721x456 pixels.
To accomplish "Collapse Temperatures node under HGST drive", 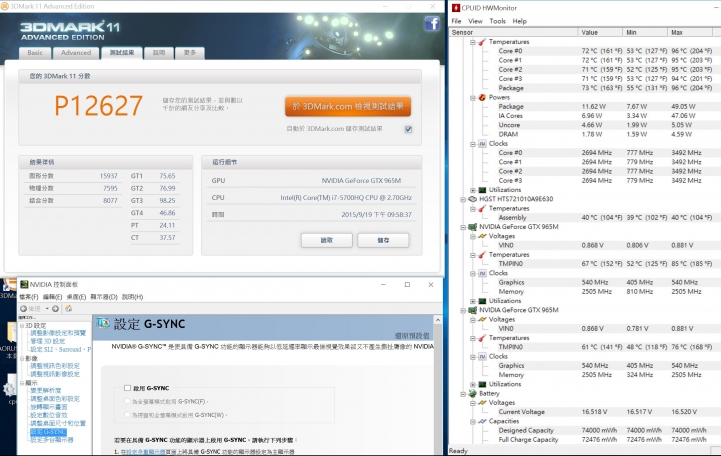I will pyautogui.click(x=473, y=209).
